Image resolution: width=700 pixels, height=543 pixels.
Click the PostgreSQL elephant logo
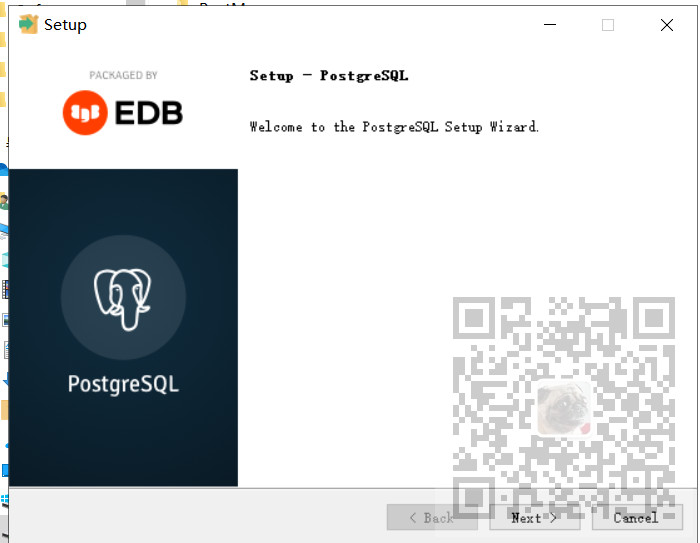tap(123, 298)
